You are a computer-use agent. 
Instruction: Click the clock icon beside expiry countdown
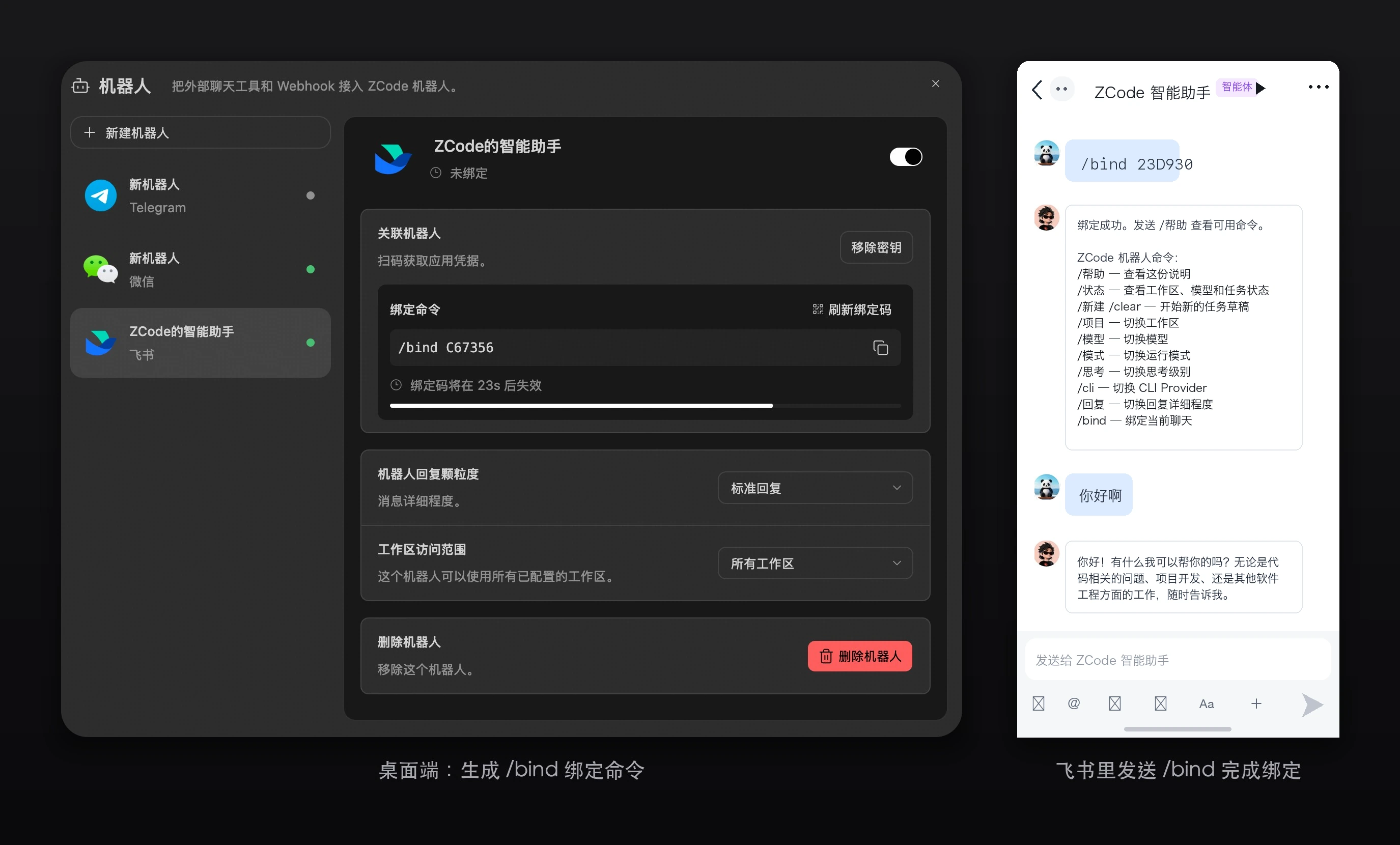[396, 385]
